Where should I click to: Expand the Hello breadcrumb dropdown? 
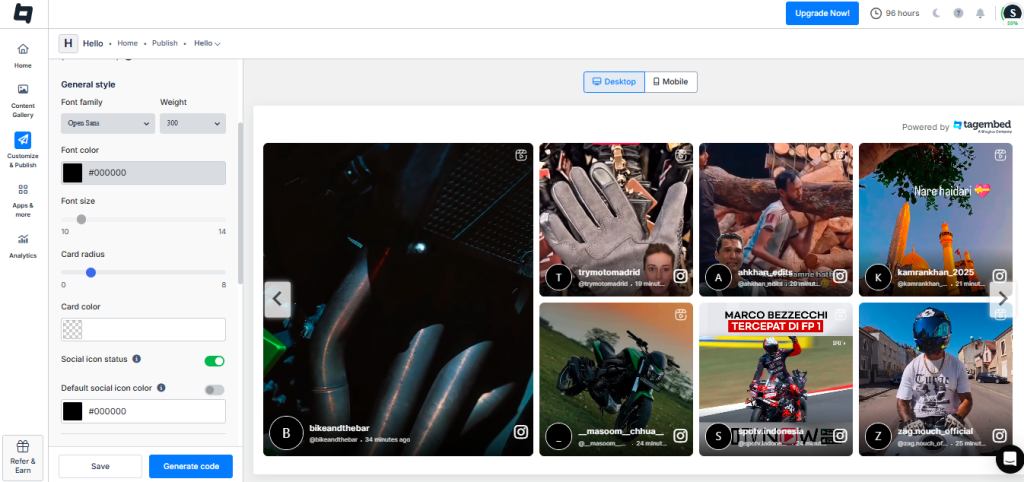pos(207,43)
